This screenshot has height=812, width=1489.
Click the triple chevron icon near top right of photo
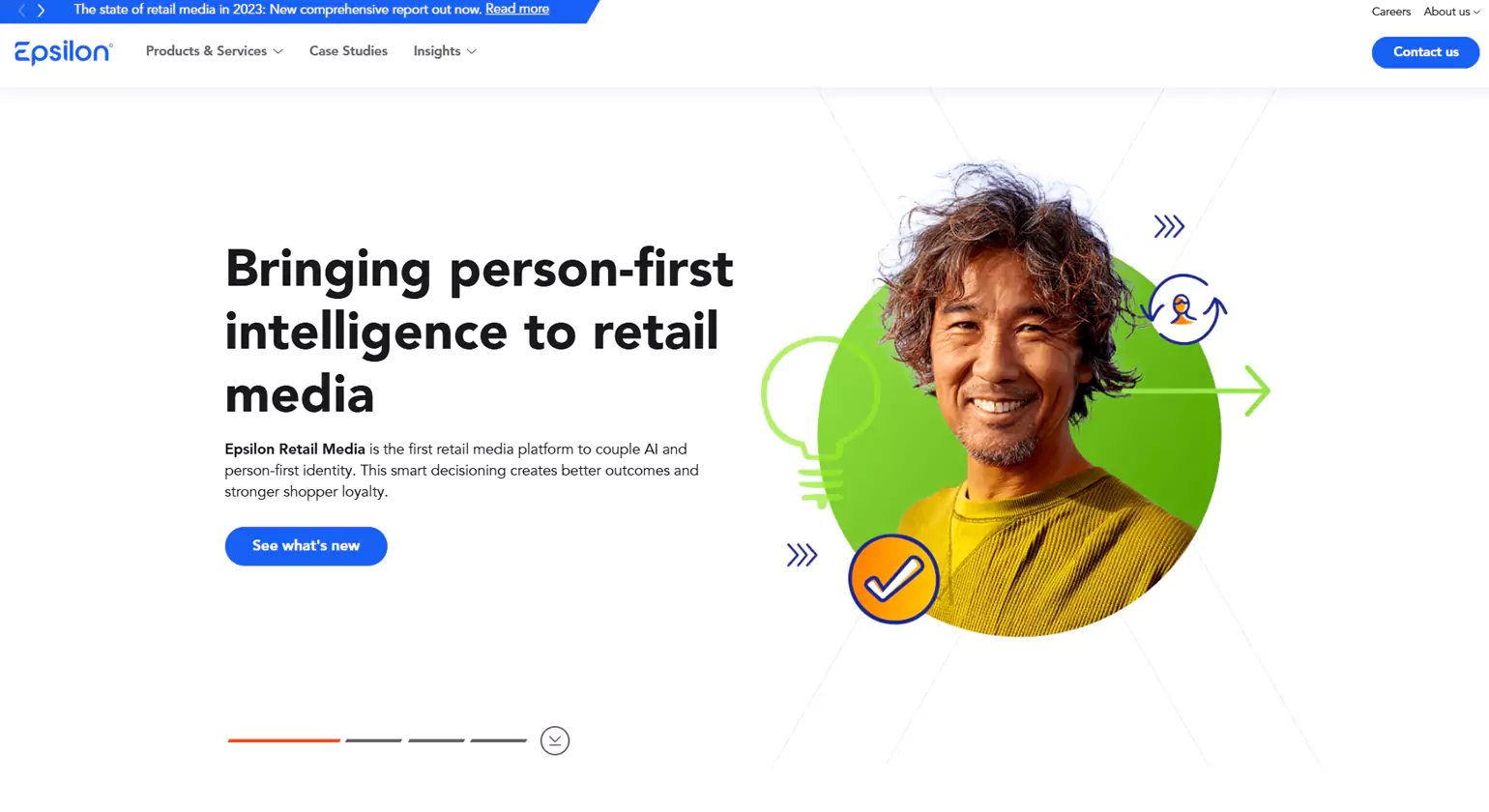1169,226
